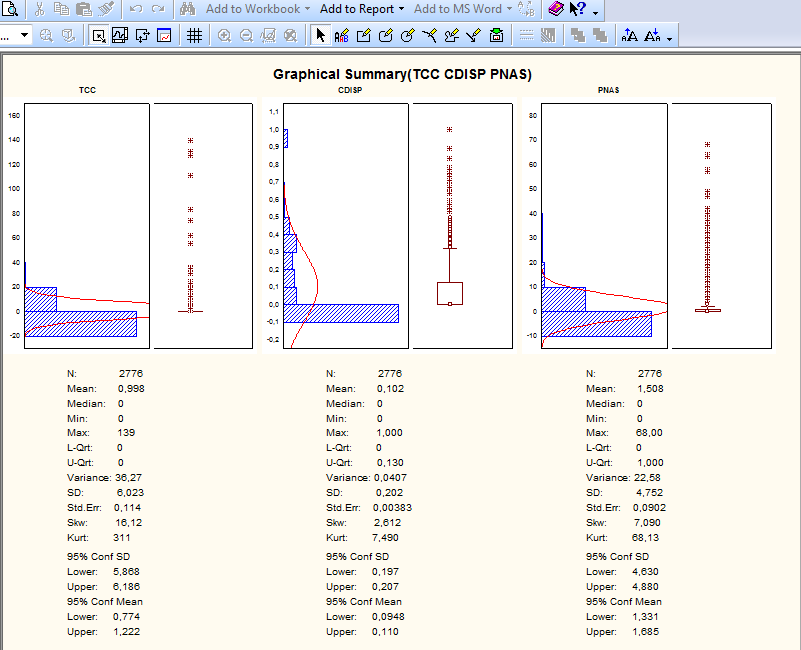Click the print preview magnifier icon
801x650 pixels.
click(x=10, y=9)
